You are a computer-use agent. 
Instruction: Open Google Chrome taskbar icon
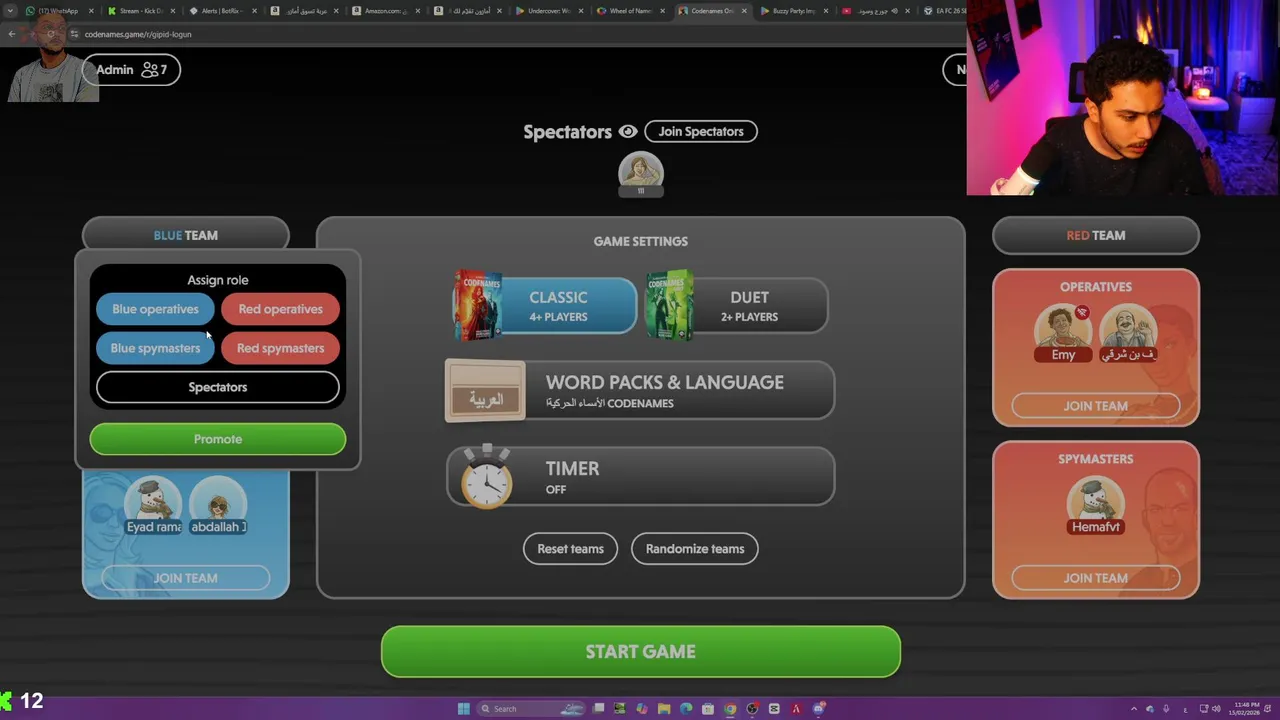point(730,709)
